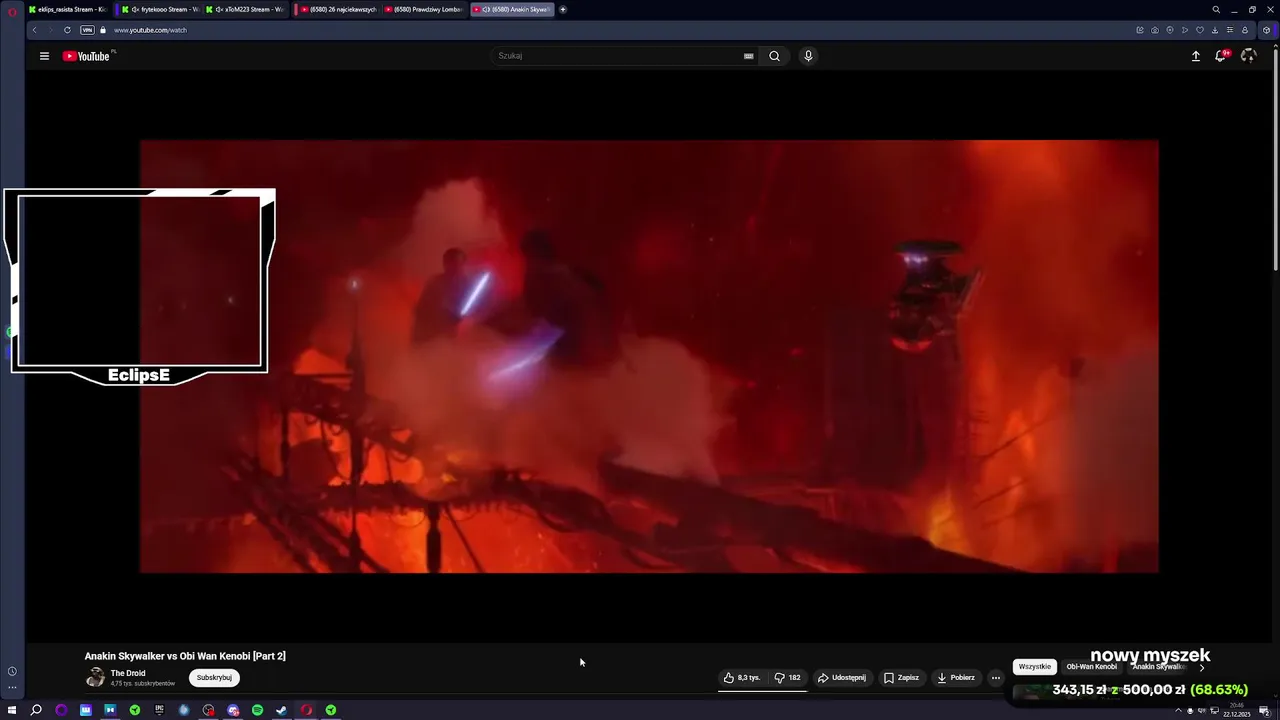Open browser tab search magnifier
Screen dimensions: 1280x720
[1216, 9]
